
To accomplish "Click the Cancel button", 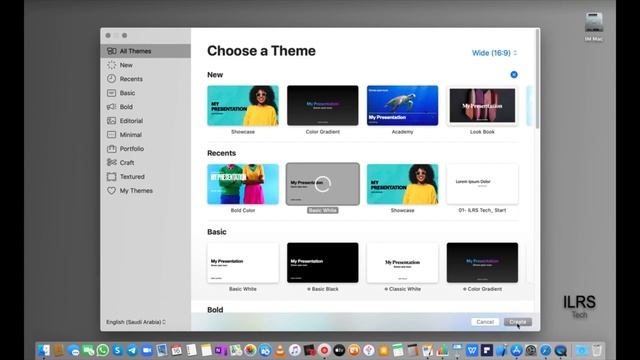I will pyautogui.click(x=485, y=322).
